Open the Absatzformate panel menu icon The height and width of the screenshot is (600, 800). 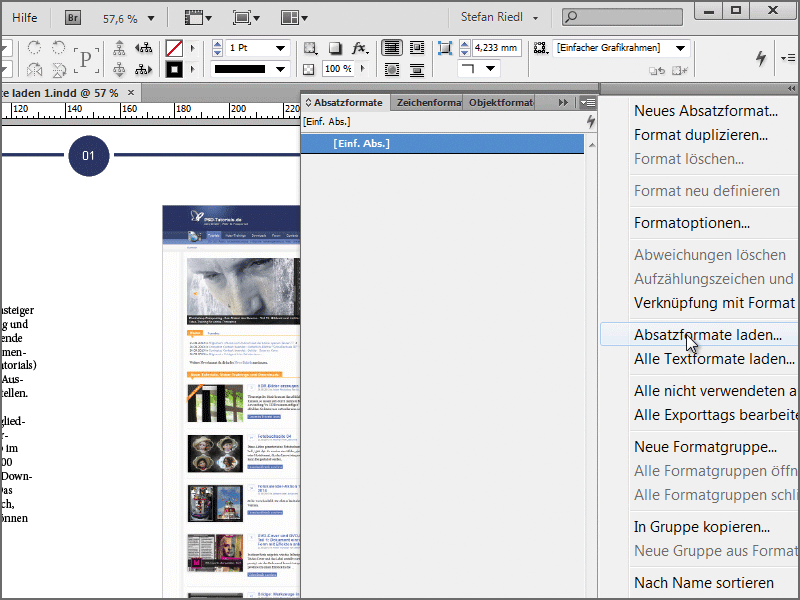point(588,103)
